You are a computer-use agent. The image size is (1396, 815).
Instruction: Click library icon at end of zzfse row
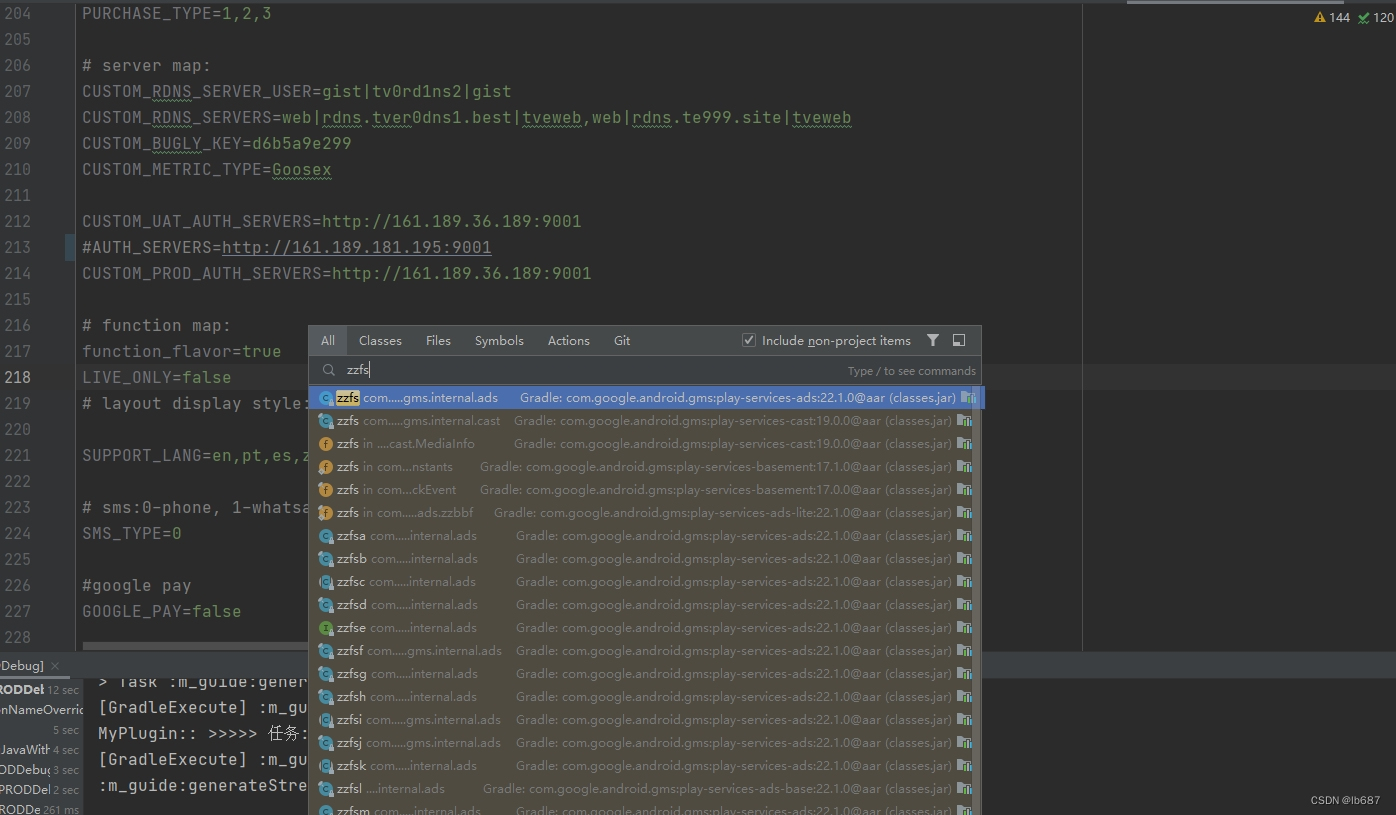964,628
